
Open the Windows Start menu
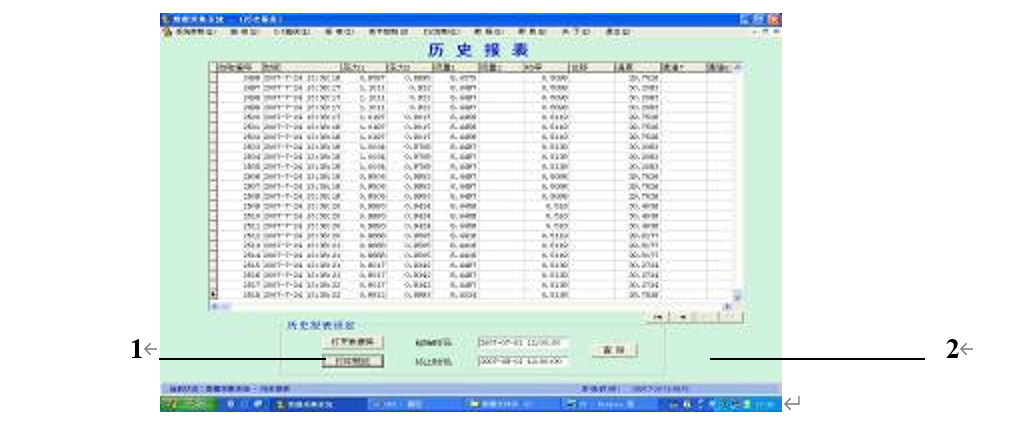(x=178, y=404)
